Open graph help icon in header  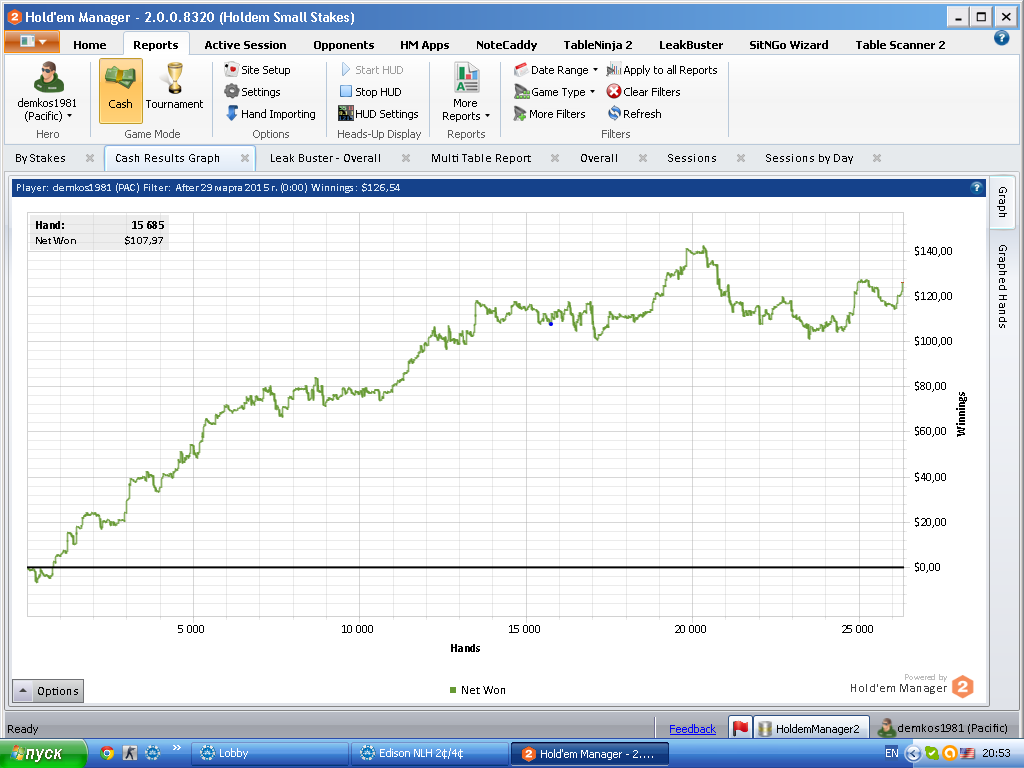[976, 187]
